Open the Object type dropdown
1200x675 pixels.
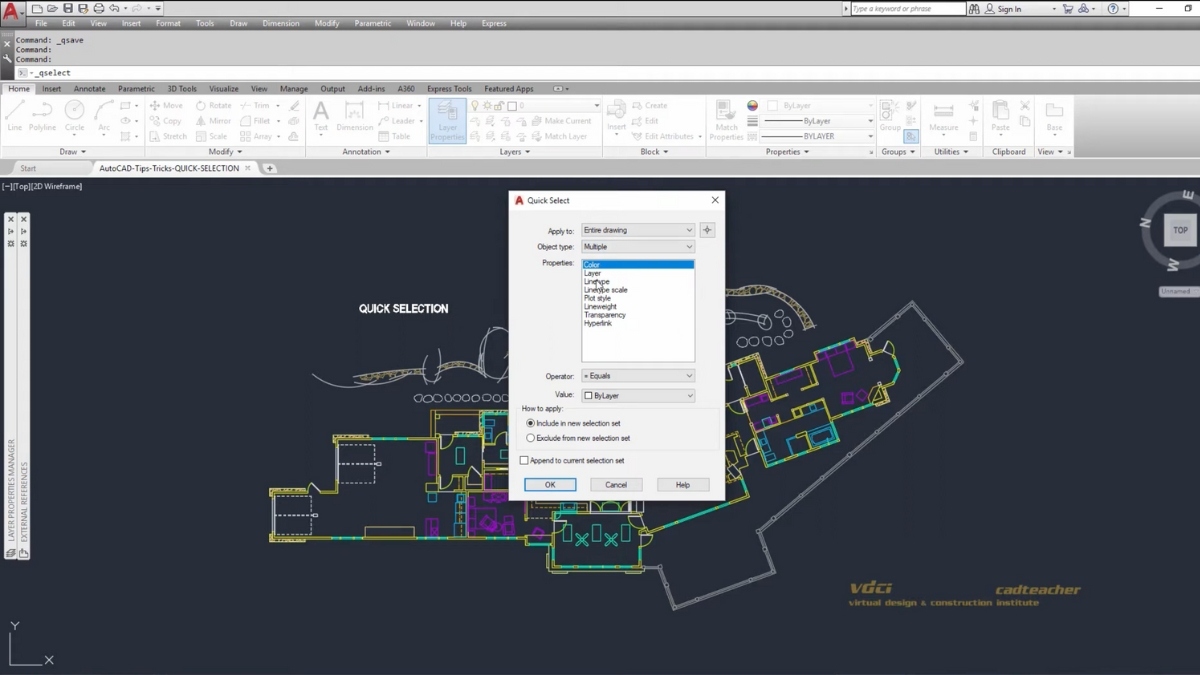click(638, 246)
